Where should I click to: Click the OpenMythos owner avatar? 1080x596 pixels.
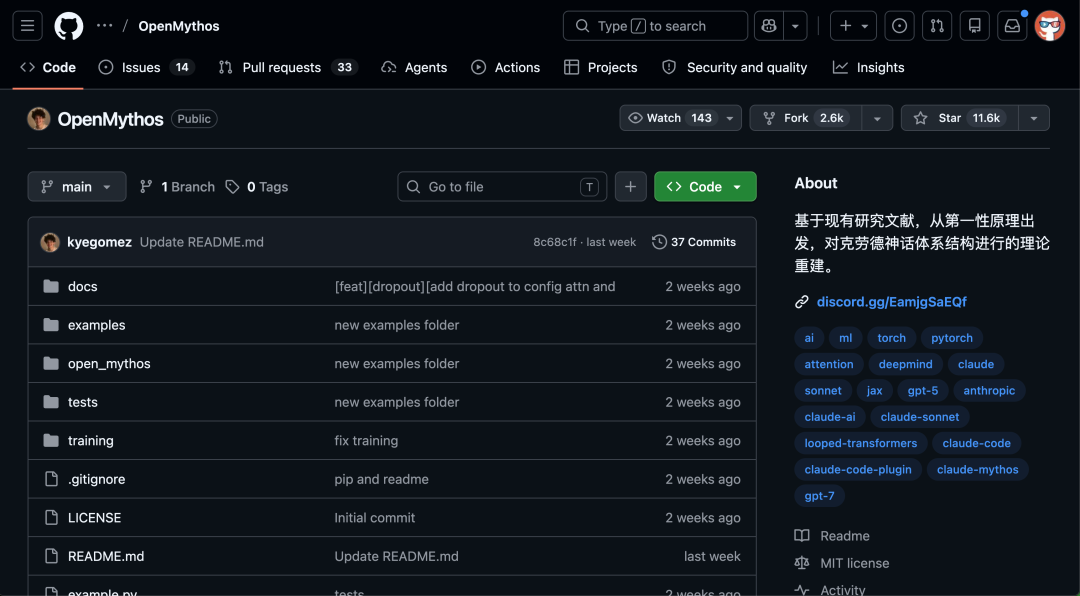point(39,119)
